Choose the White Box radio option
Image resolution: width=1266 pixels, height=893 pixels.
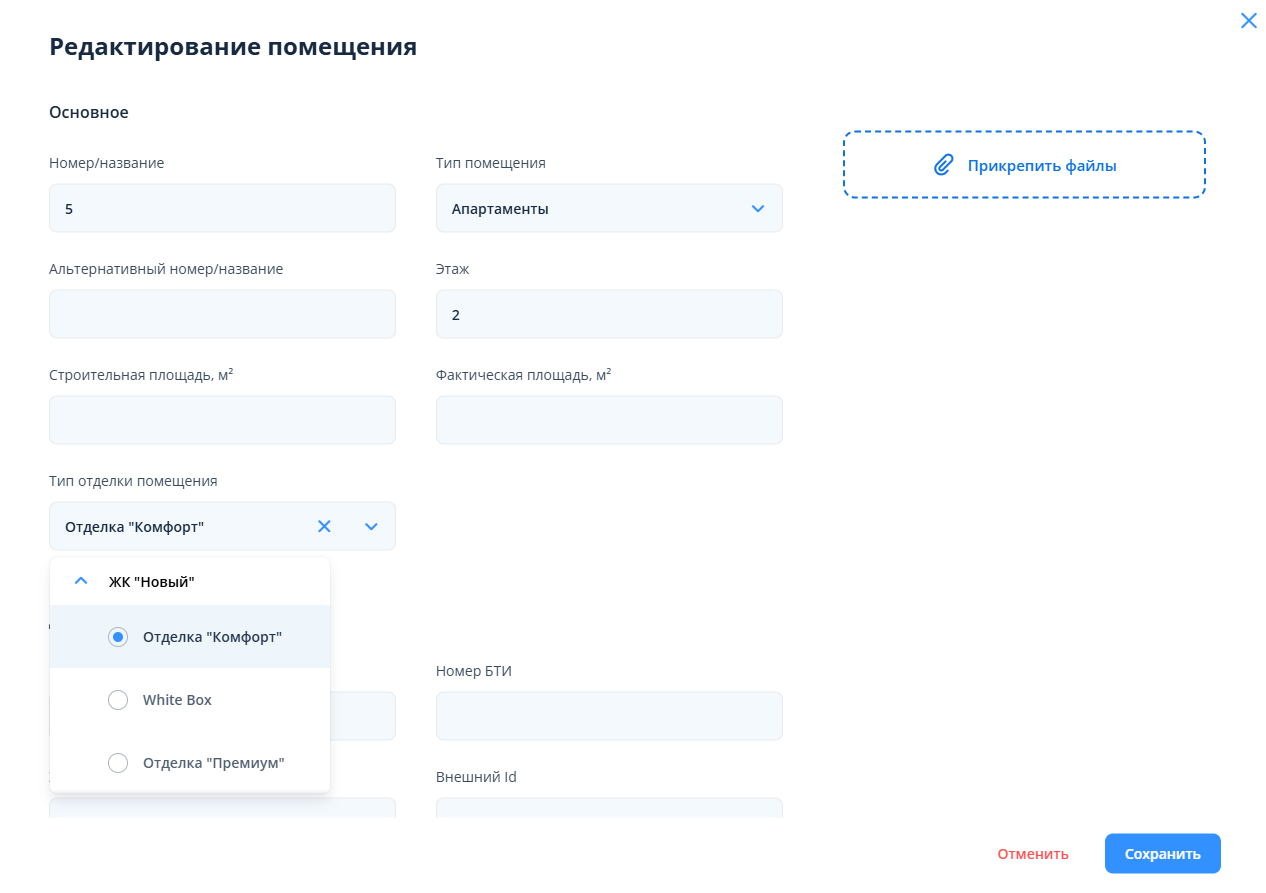pos(118,700)
